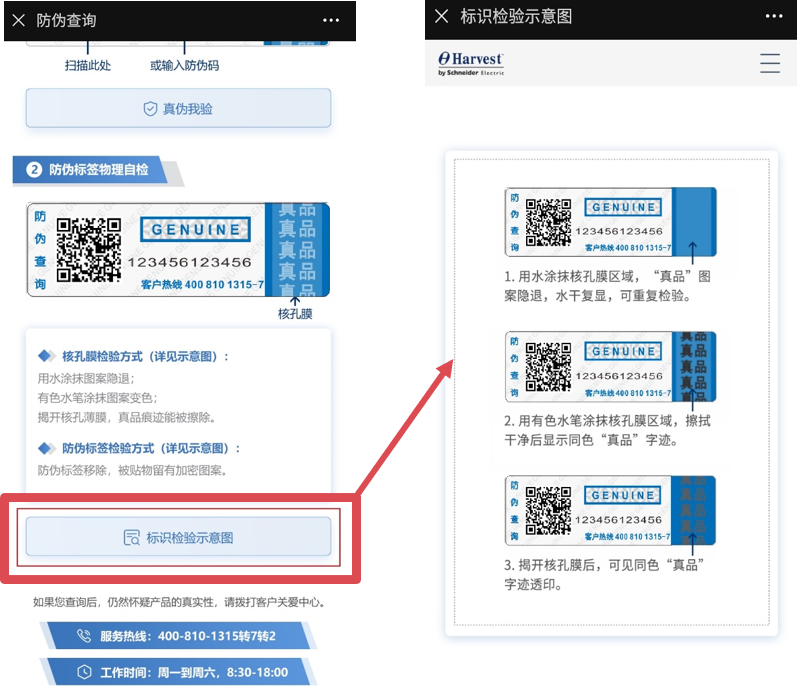Click the 或输入防伪码 label

(x=184, y=66)
